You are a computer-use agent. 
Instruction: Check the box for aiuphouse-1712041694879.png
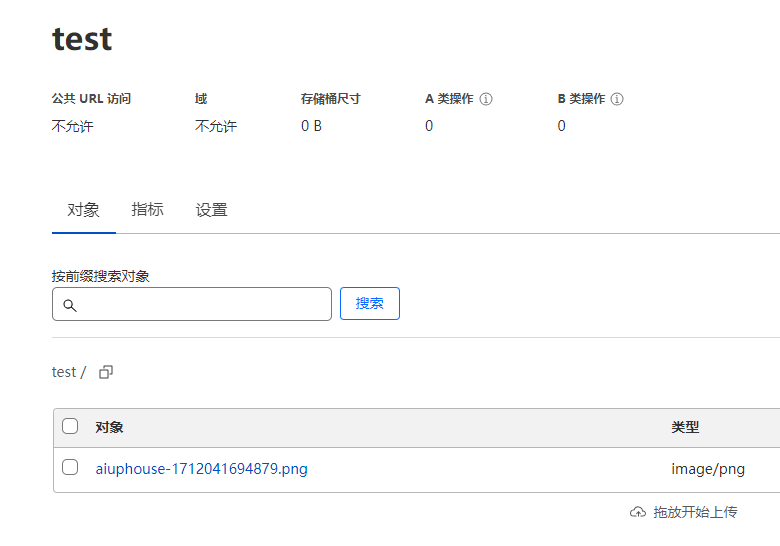70,468
